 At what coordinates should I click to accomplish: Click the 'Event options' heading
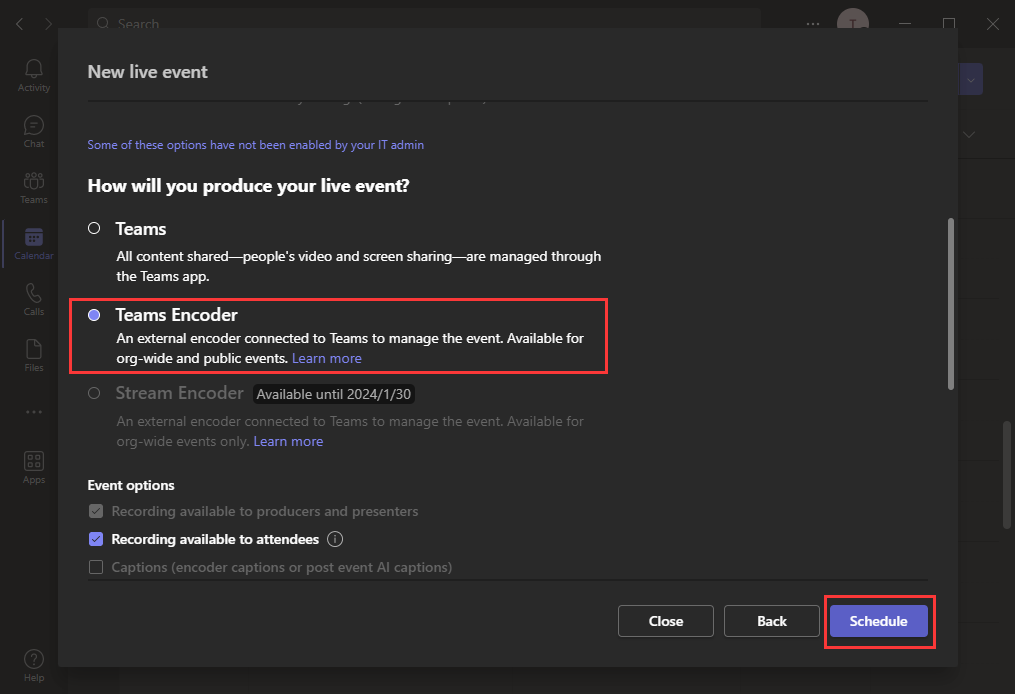pyautogui.click(x=131, y=486)
